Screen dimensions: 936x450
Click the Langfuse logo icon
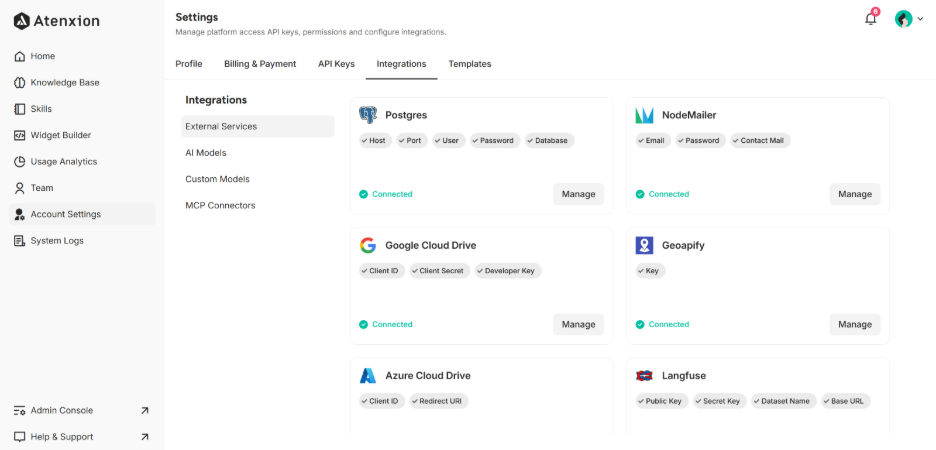pyautogui.click(x=645, y=376)
